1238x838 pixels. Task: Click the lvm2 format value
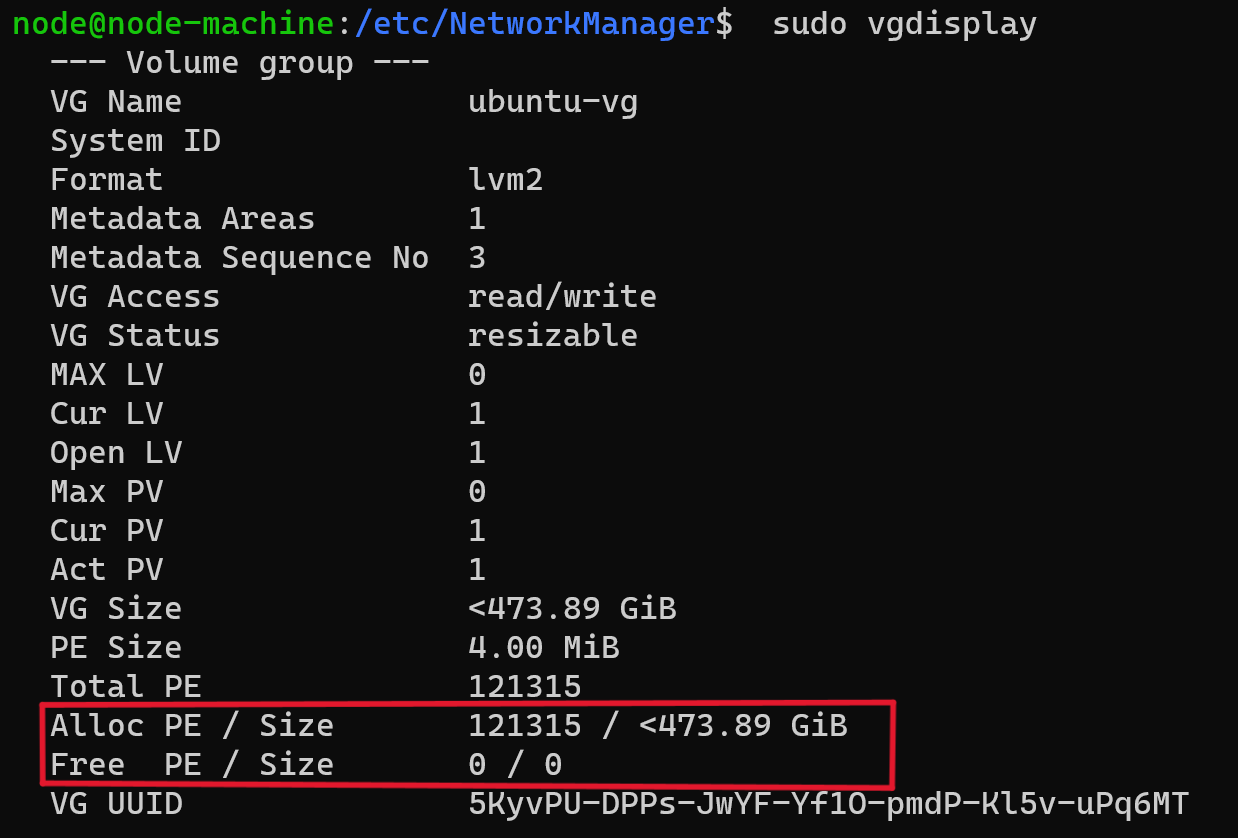(x=506, y=180)
